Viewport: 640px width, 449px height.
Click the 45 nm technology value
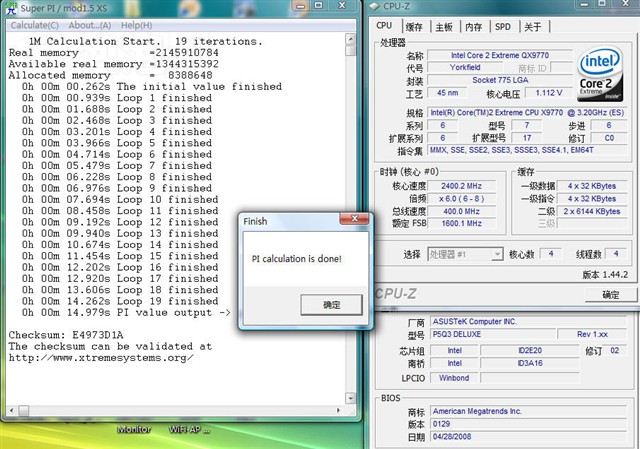point(448,93)
